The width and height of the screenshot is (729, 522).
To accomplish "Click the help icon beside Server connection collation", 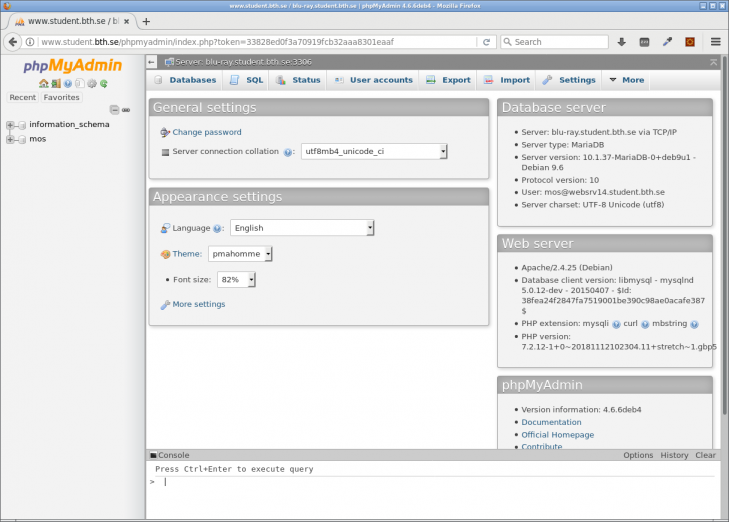I will (x=288, y=152).
